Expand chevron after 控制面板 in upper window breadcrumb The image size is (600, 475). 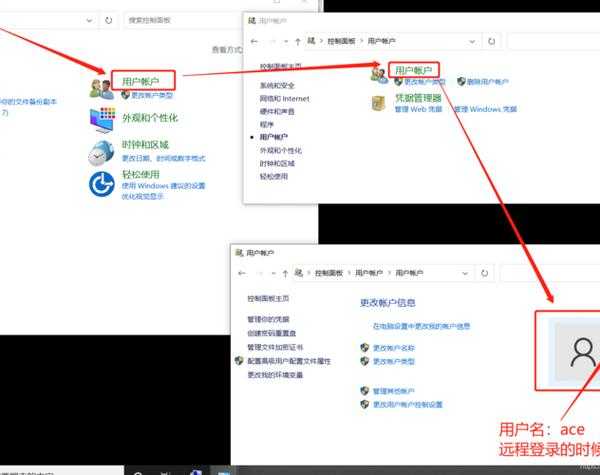click(361, 41)
